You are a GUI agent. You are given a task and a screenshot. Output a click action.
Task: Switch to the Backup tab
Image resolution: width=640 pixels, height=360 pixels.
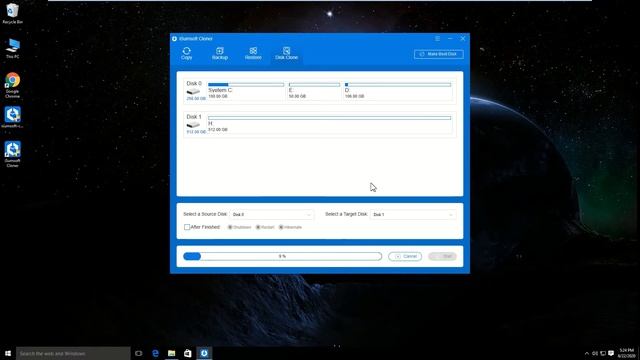(x=220, y=53)
